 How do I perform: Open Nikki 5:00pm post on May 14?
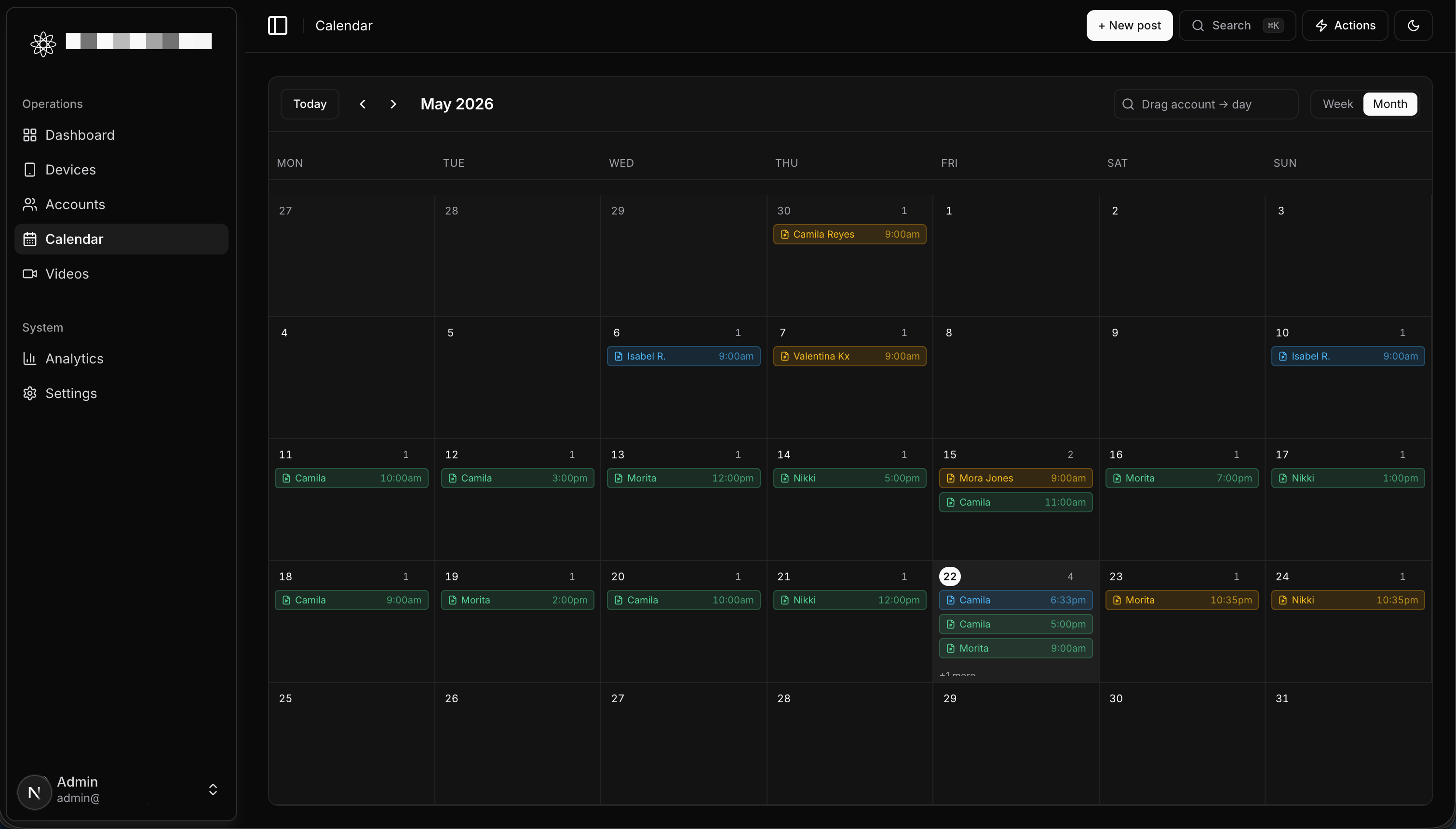point(849,478)
